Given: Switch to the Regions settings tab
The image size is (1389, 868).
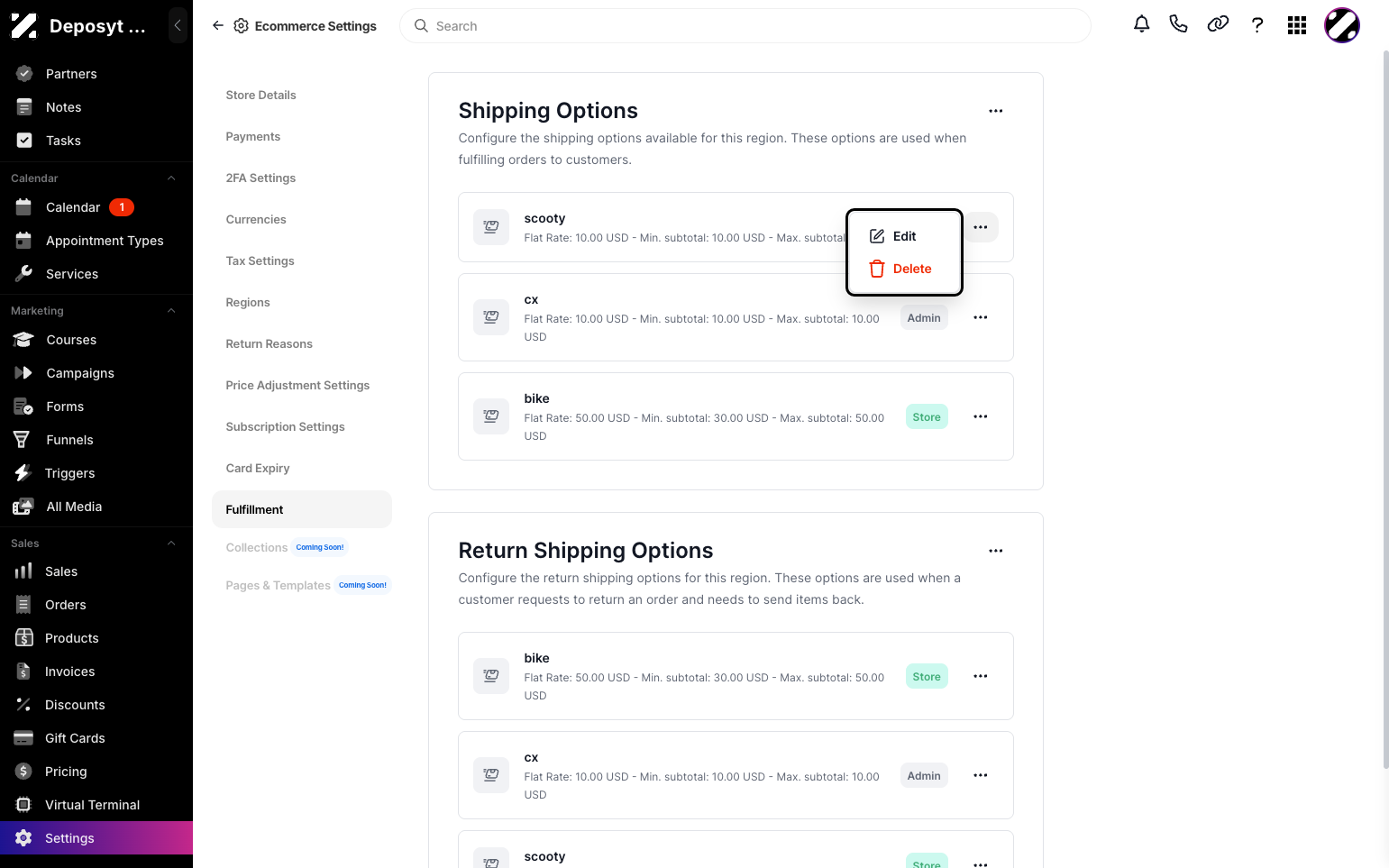Looking at the screenshot, I should [x=248, y=303].
